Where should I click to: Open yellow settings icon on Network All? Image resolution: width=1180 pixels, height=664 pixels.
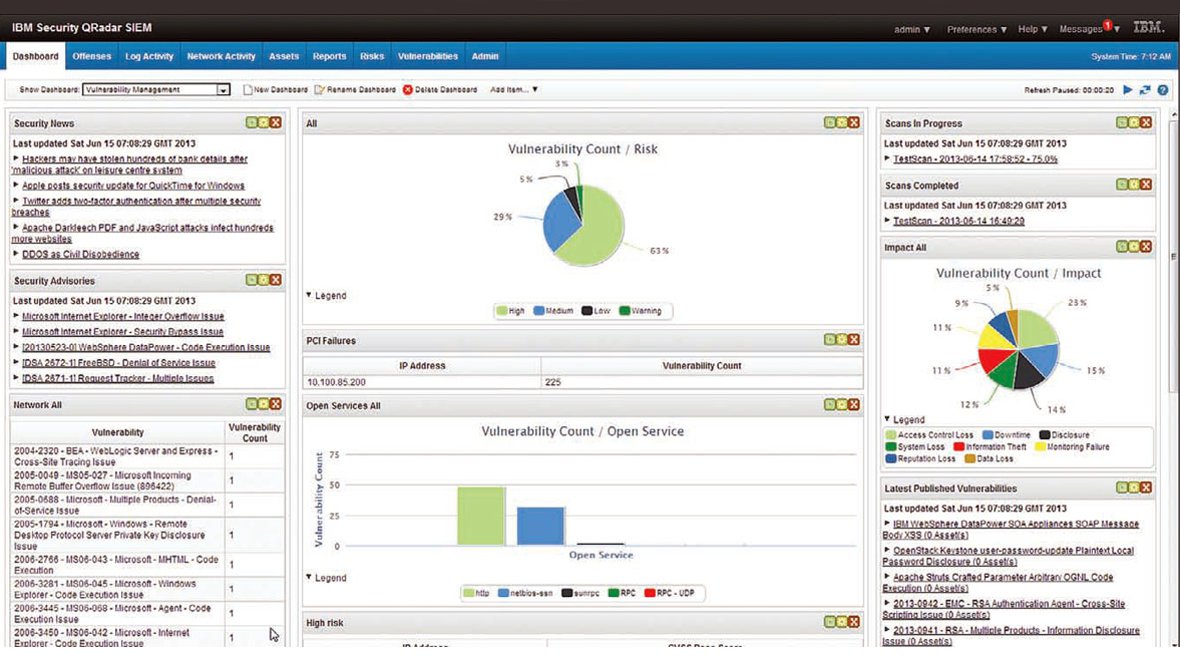tap(263, 404)
